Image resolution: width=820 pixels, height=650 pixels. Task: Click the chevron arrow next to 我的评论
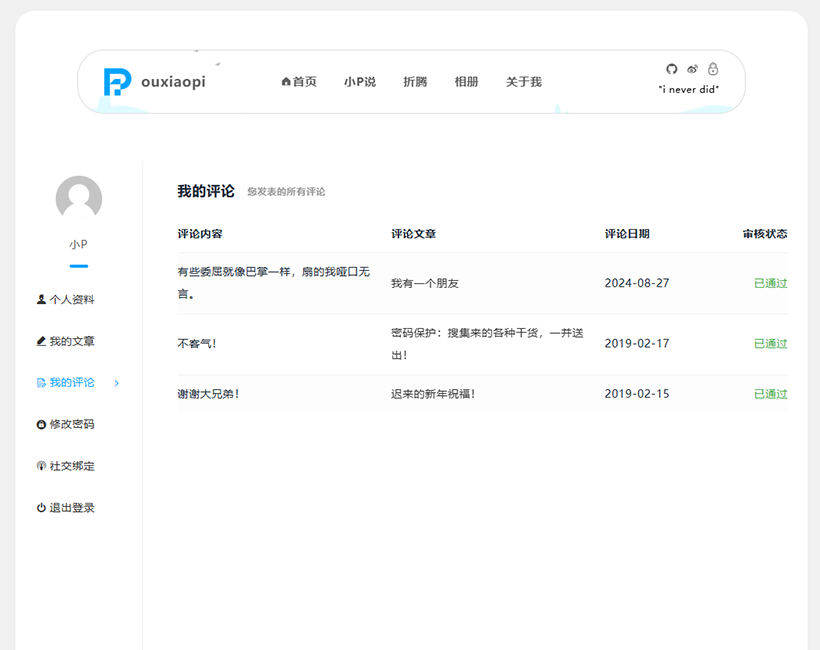(117, 383)
